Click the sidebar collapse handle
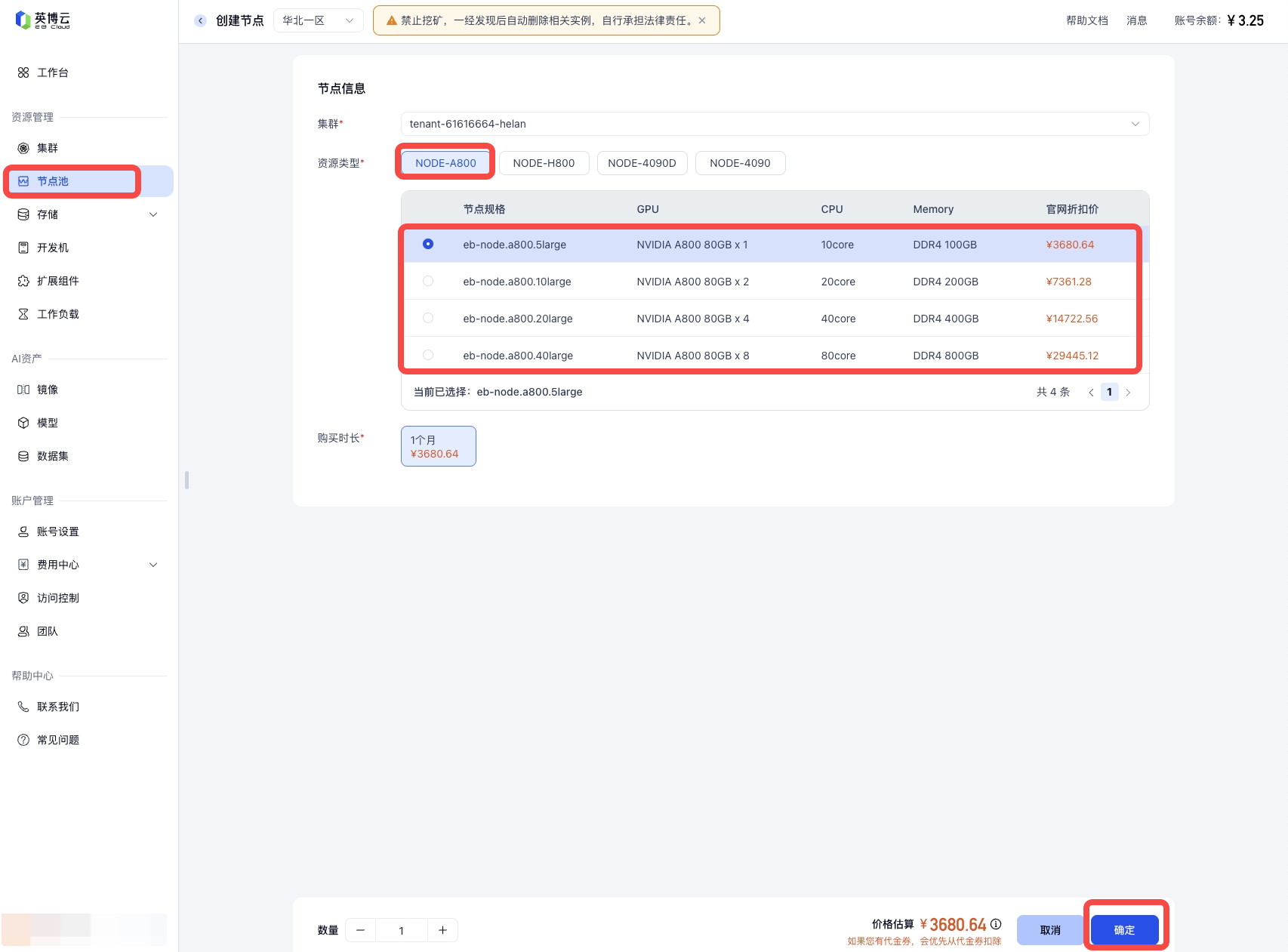Screen dimensions: 1288x952 click(186, 480)
